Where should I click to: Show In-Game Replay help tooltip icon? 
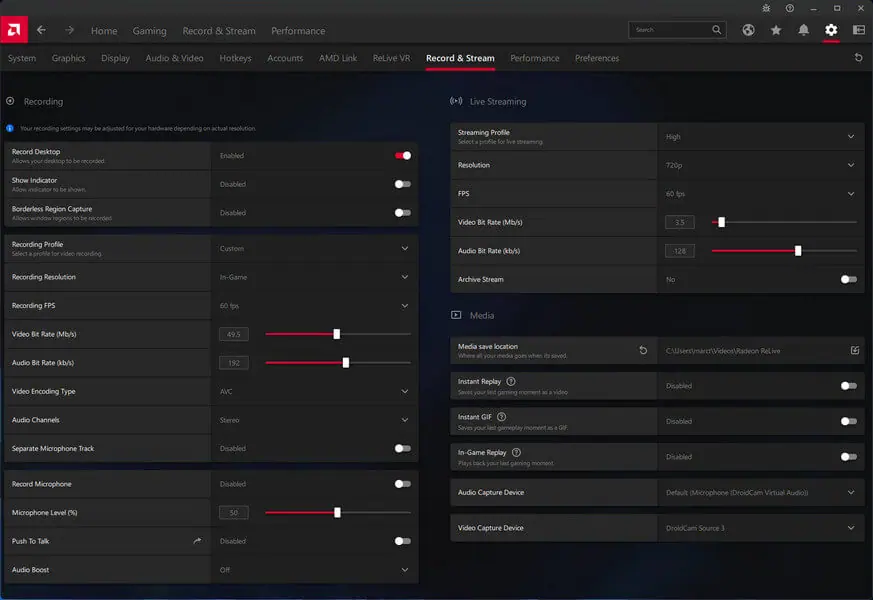(516, 453)
